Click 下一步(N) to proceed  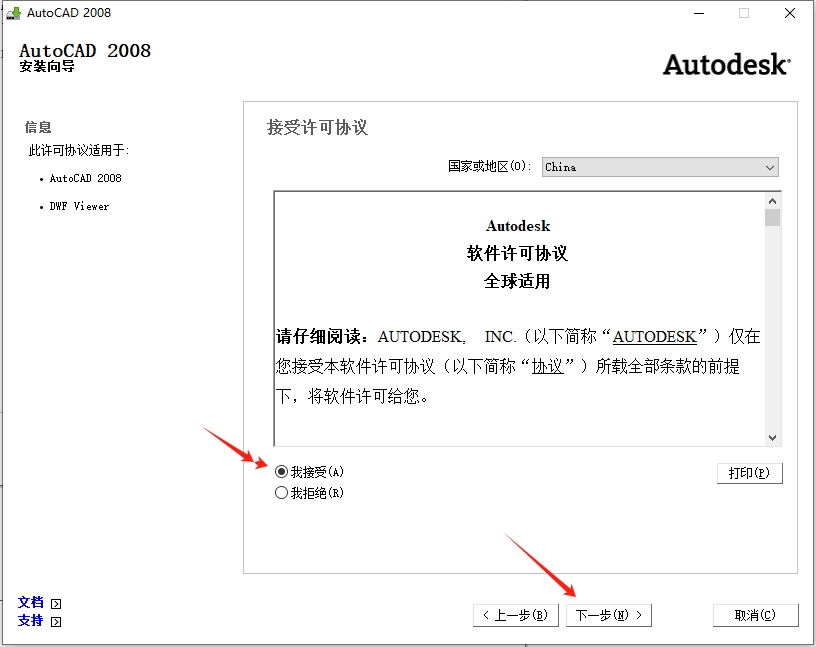click(x=609, y=615)
